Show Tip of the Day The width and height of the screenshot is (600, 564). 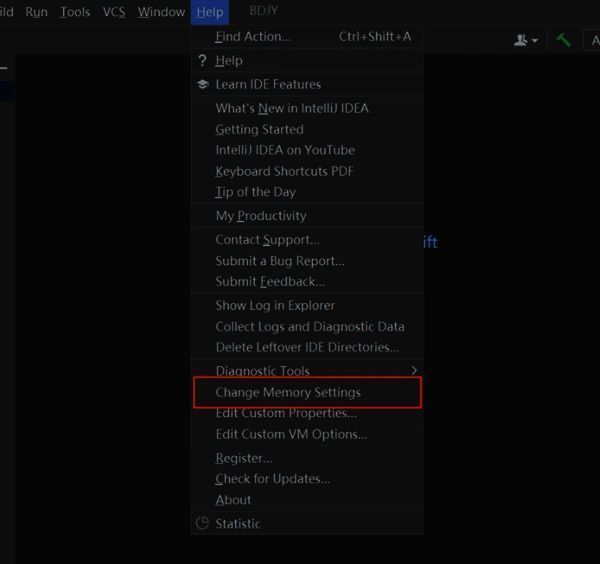tap(307, 192)
